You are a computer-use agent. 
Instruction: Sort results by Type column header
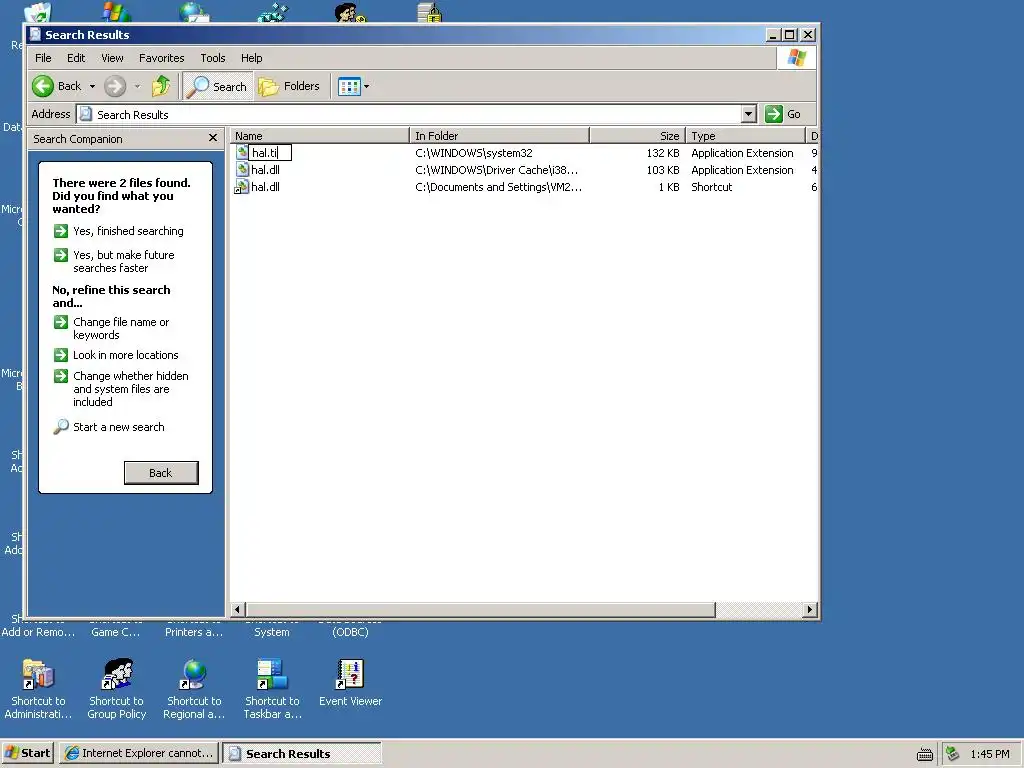[745, 136]
